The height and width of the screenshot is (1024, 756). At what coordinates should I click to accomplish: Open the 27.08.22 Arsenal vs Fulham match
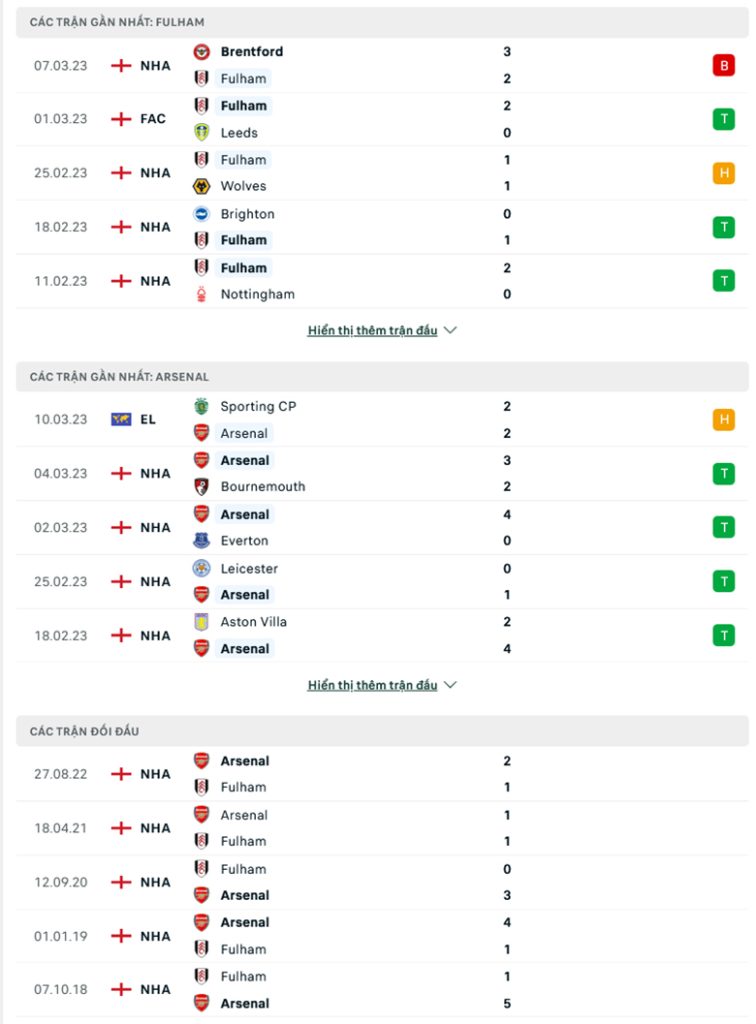pyautogui.click(x=382, y=774)
